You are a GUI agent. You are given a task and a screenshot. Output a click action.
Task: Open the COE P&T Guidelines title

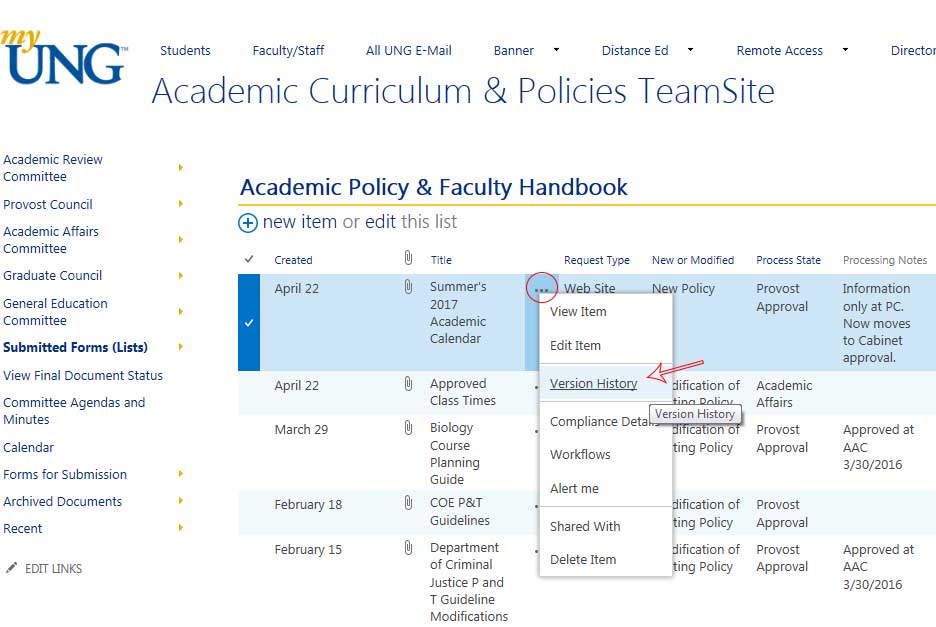[460, 512]
